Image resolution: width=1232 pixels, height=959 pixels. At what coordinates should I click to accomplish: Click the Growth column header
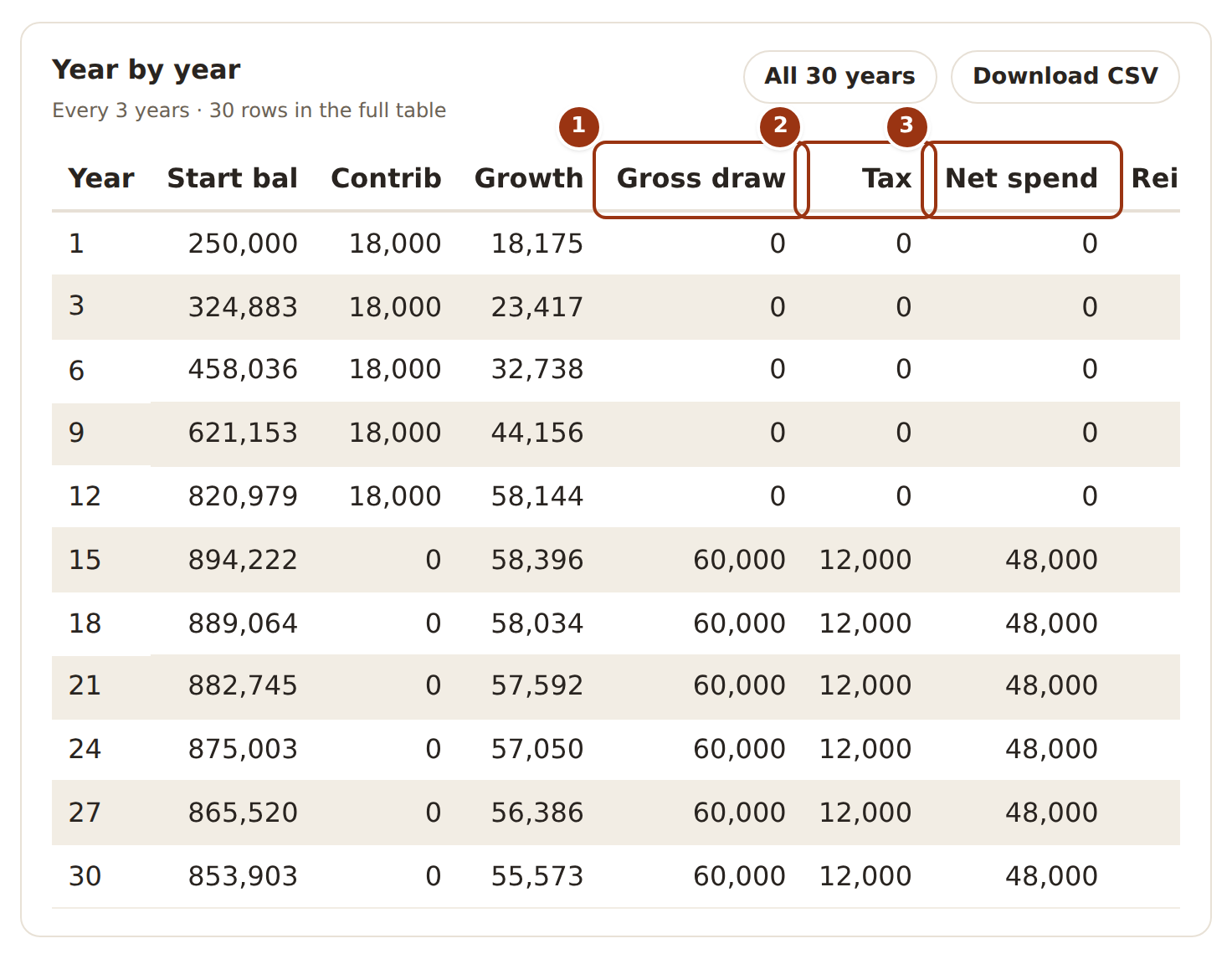[x=529, y=178]
